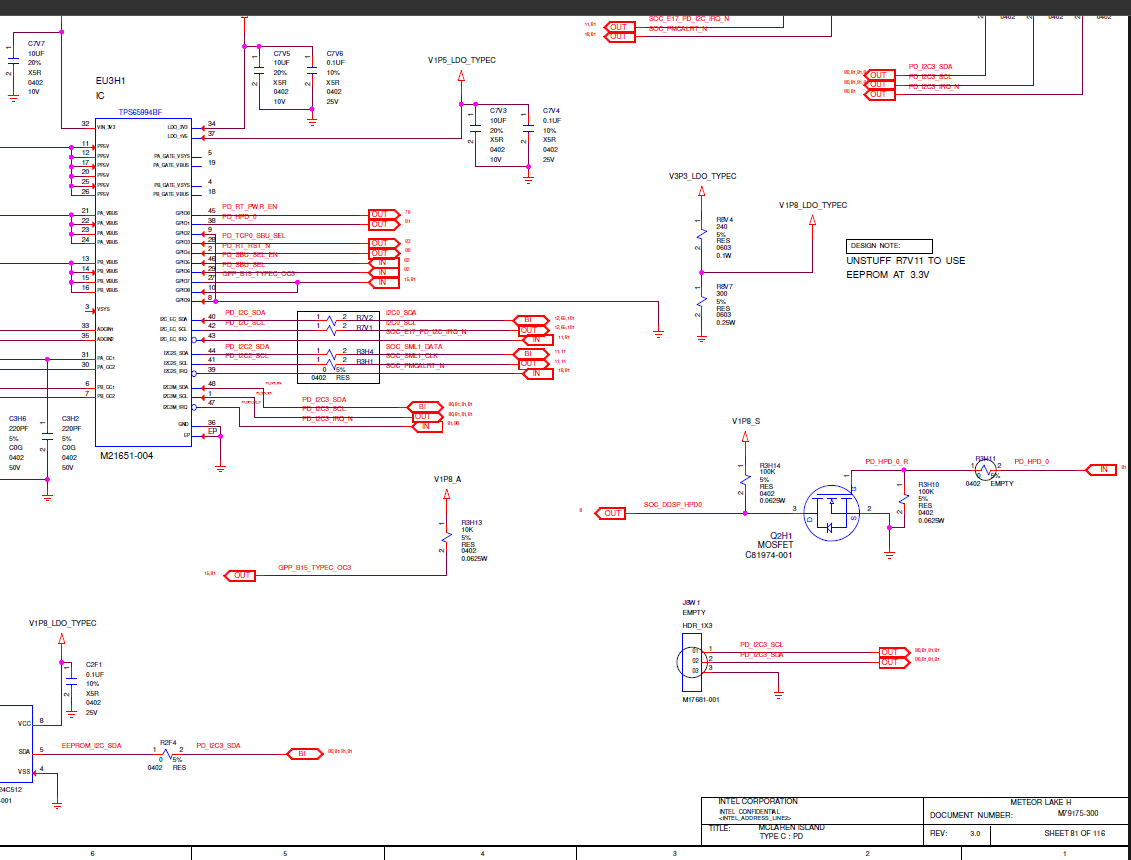Click the PD_TCP0_SBU_SEL net label
The image size is (1131, 860).
click(253, 236)
